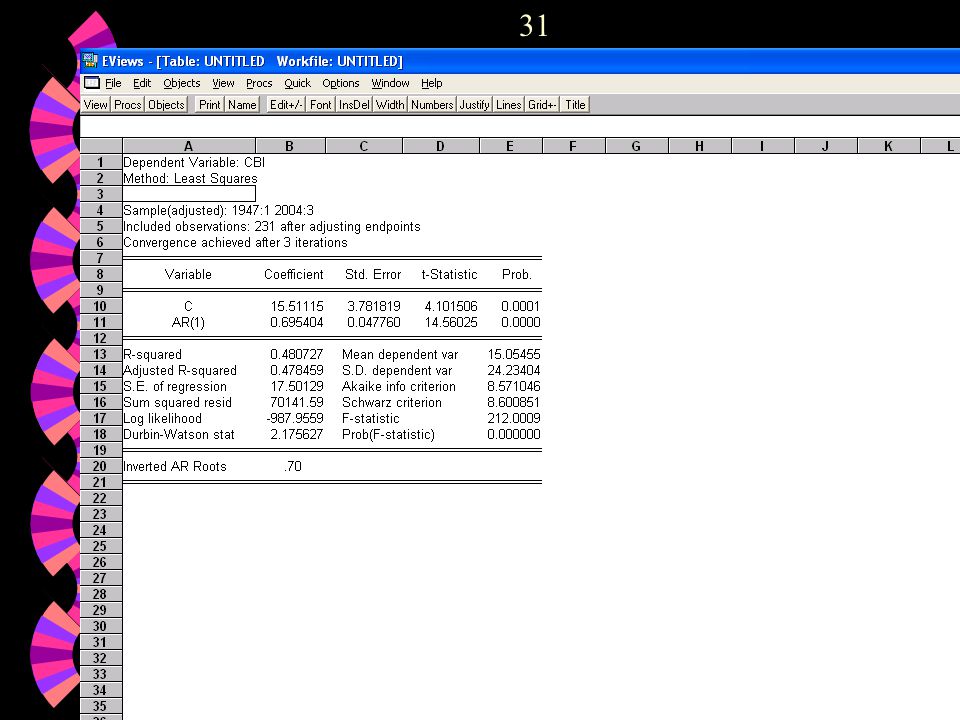Image resolution: width=960 pixels, height=720 pixels.
Task: Click the table edit field below toolbar
Action: point(519,127)
